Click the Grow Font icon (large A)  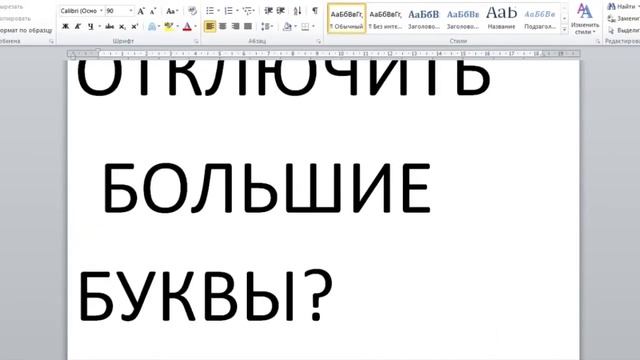click(x=141, y=11)
